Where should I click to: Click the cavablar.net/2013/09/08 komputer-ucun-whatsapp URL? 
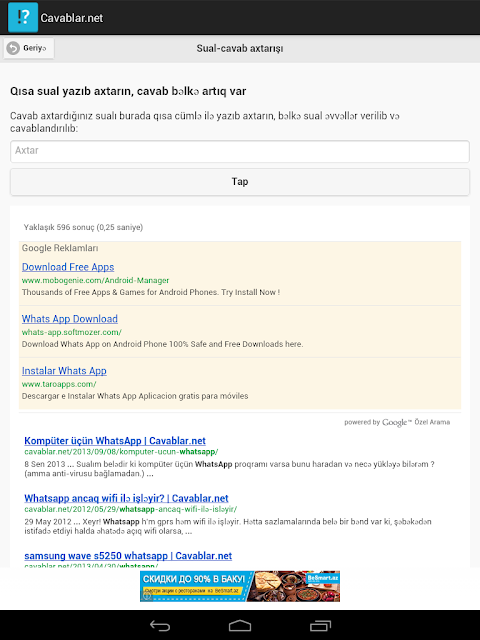tap(121, 452)
